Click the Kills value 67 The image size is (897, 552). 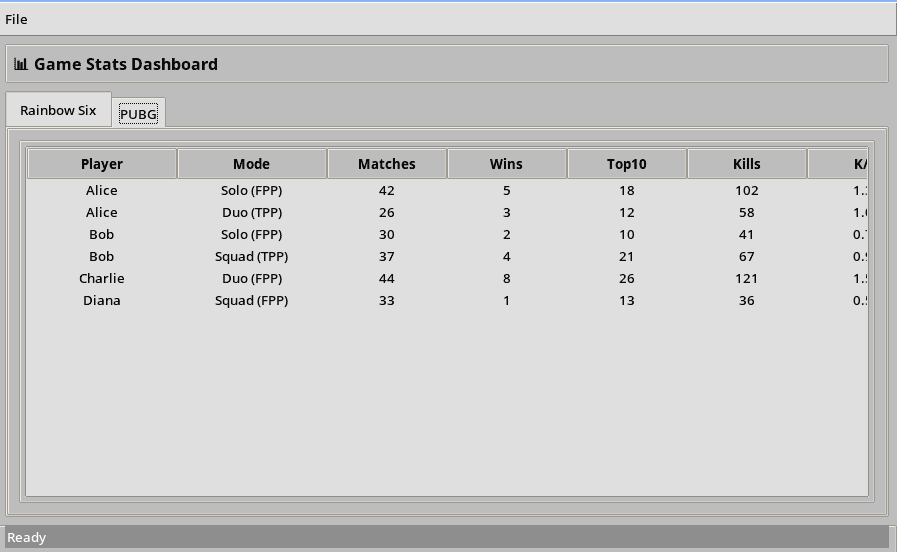(747, 256)
